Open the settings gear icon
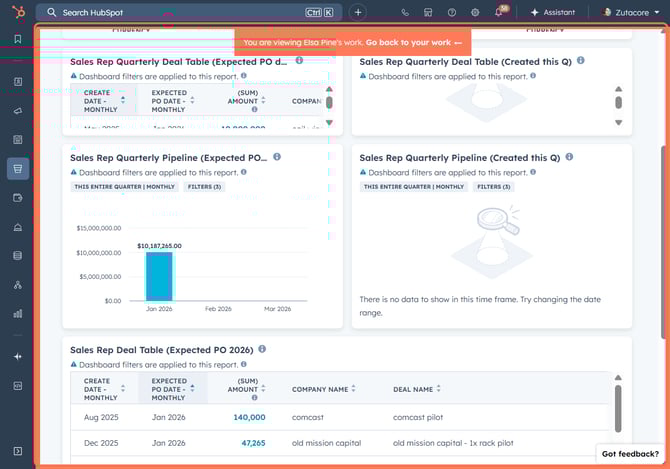This screenshot has height=469, width=670. (475, 13)
